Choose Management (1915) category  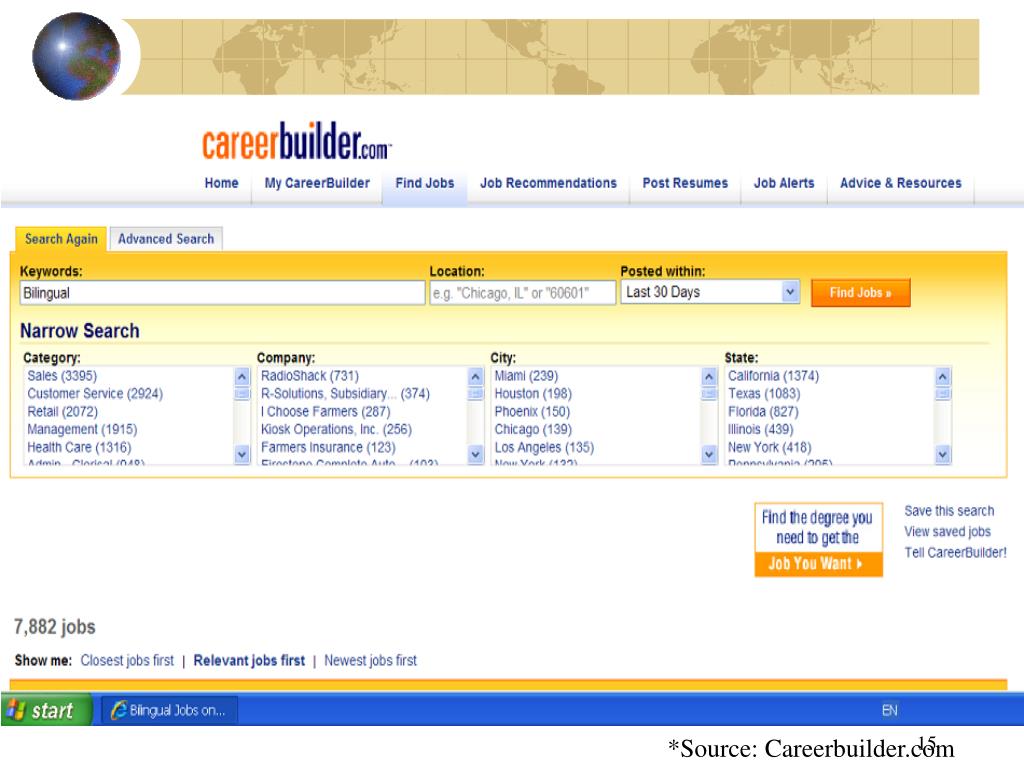click(82, 429)
